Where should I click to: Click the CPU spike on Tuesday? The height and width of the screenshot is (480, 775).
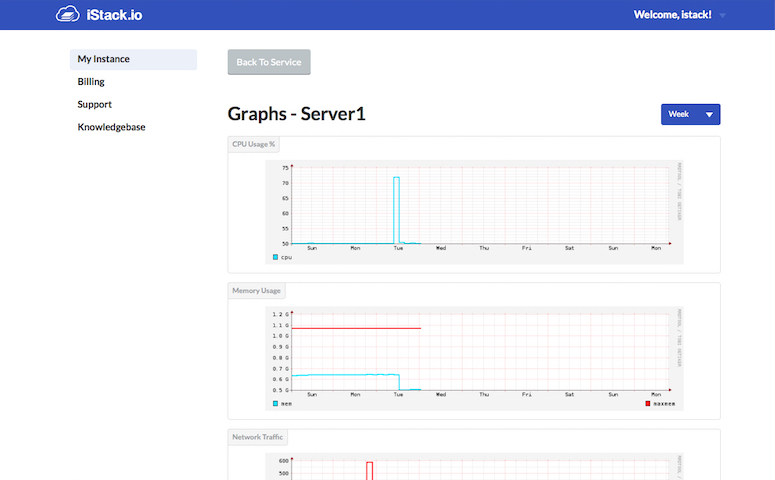[396, 210]
